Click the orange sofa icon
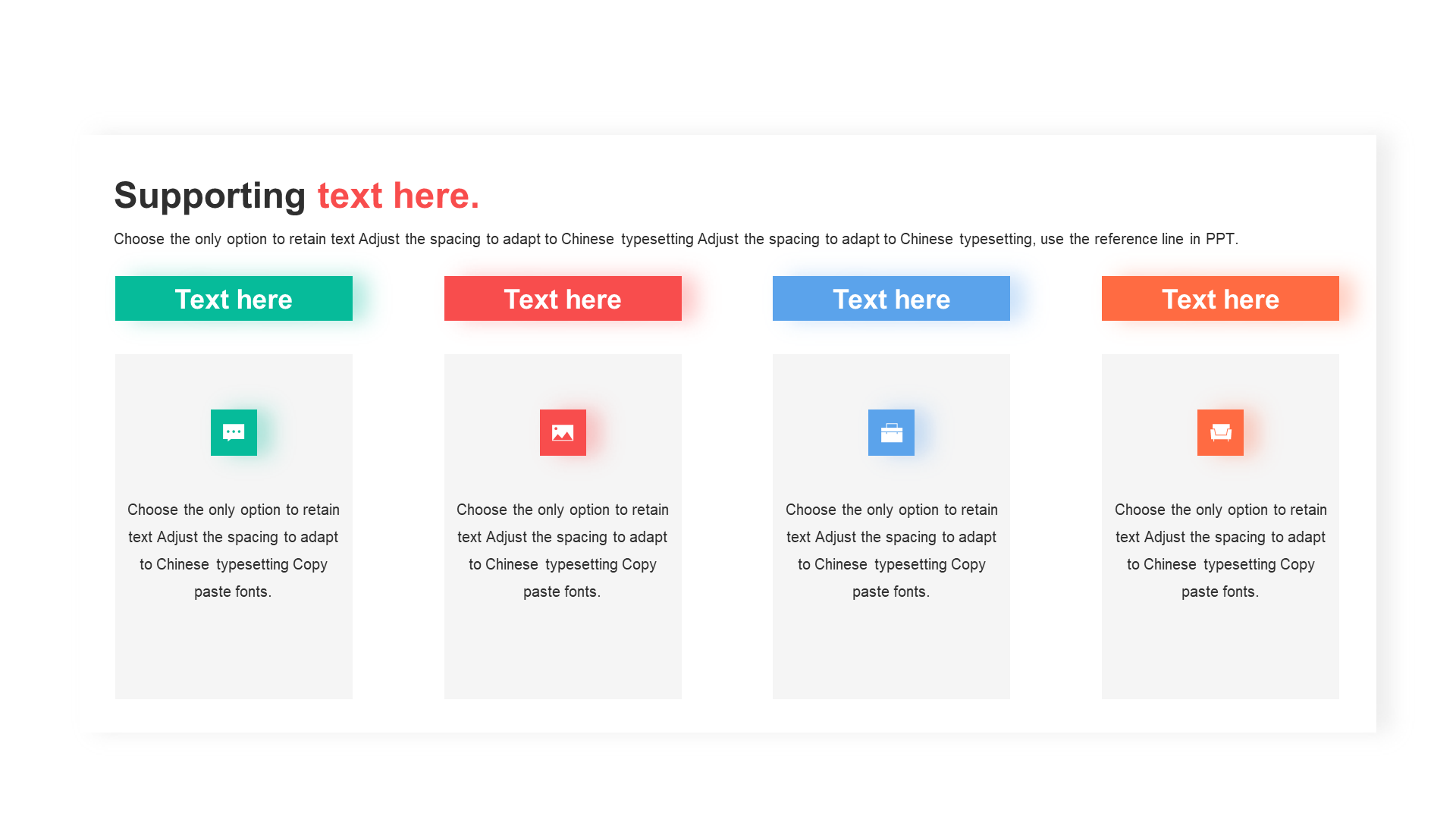 (x=1220, y=432)
